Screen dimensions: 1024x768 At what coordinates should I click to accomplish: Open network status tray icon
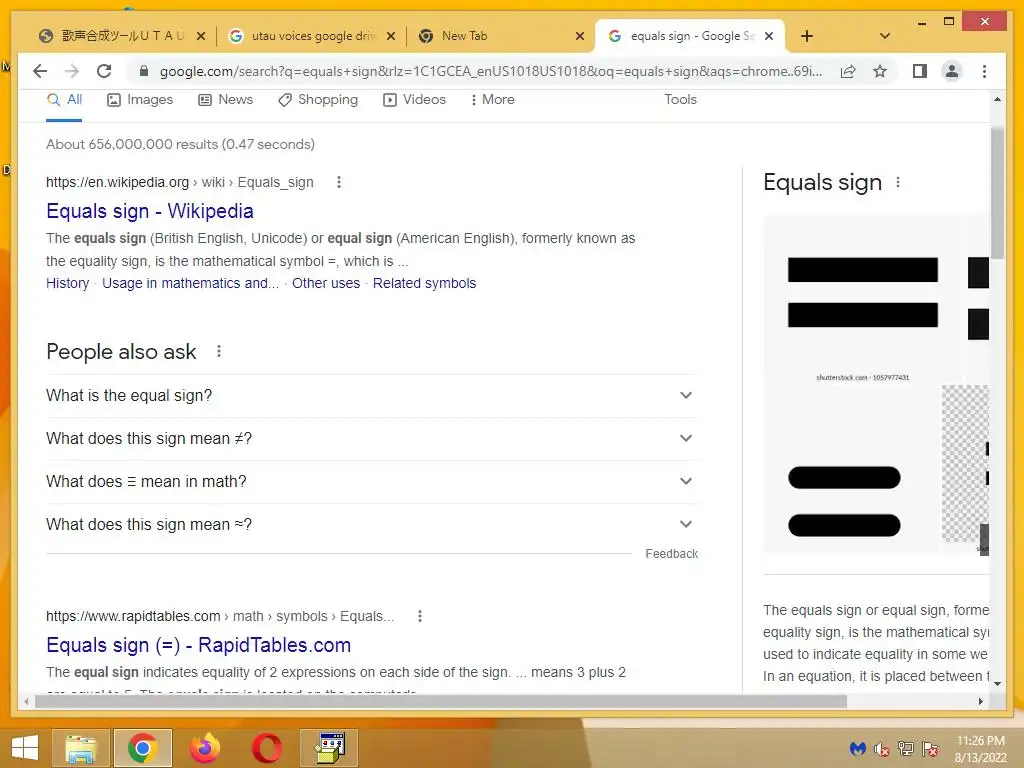click(x=906, y=748)
